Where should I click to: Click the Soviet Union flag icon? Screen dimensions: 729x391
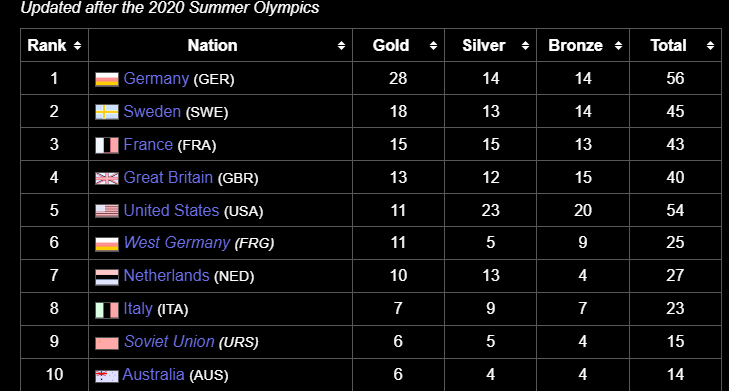pos(107,343)
